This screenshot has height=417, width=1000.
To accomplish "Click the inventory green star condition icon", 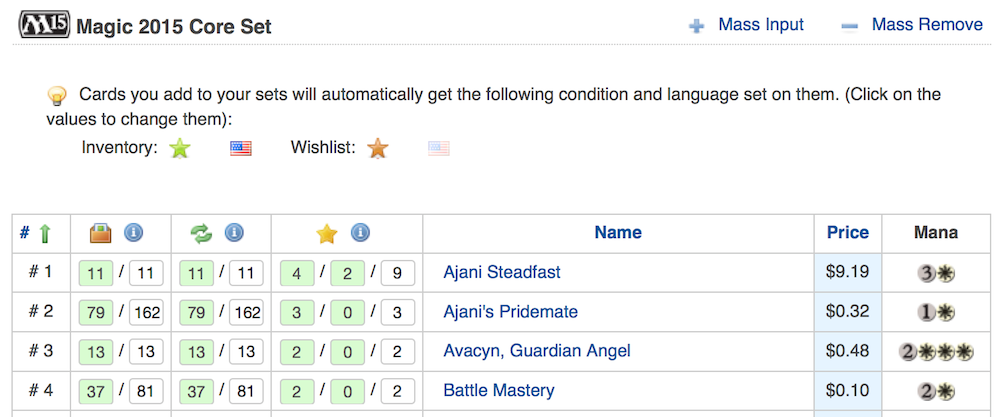I will [180, 149].
